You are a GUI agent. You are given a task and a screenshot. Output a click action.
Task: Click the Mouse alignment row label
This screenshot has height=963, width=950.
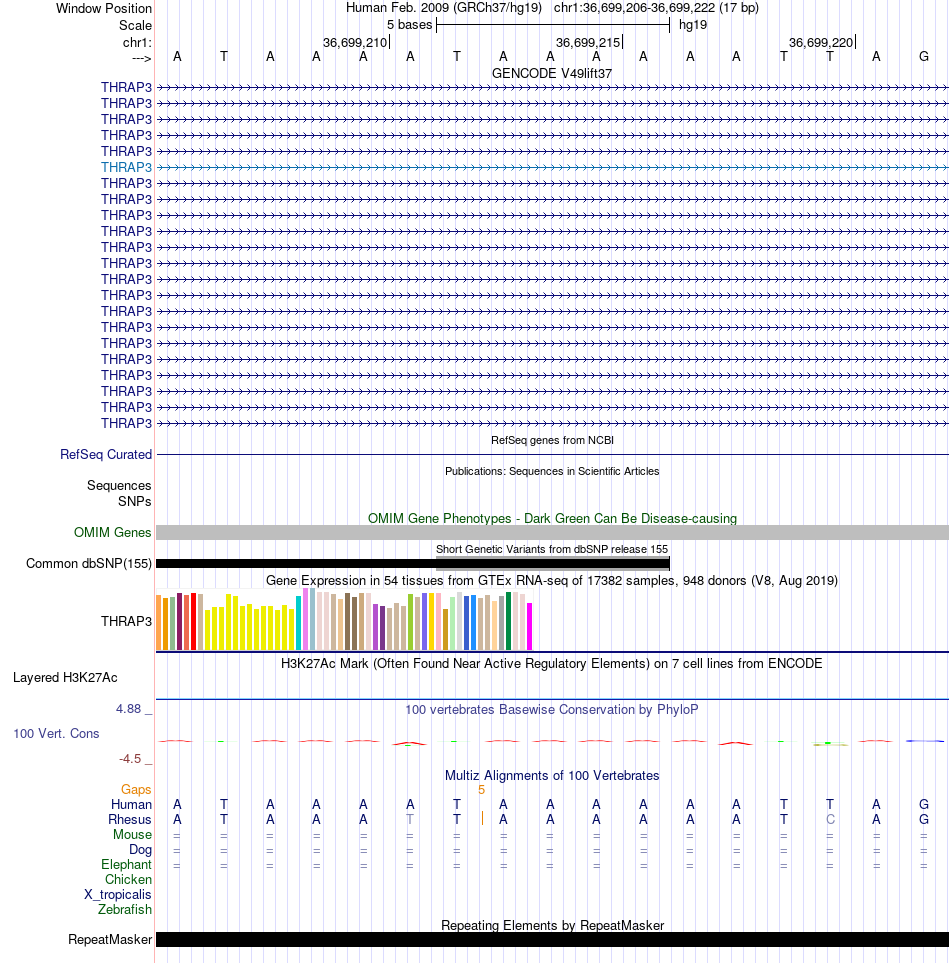pyautogui.click(x=132, y=835)
